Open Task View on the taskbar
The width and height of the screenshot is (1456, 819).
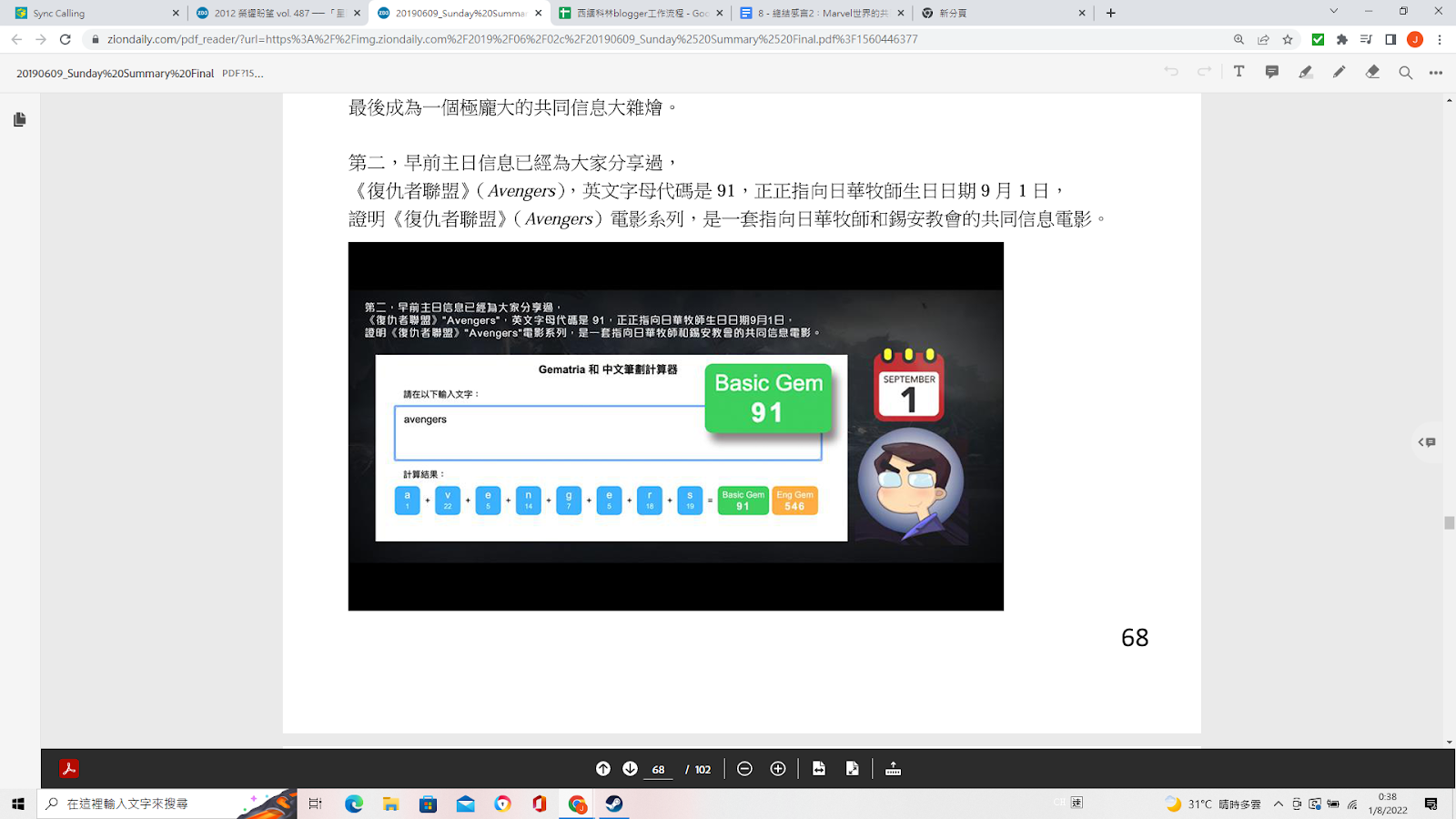coord(316,804)
